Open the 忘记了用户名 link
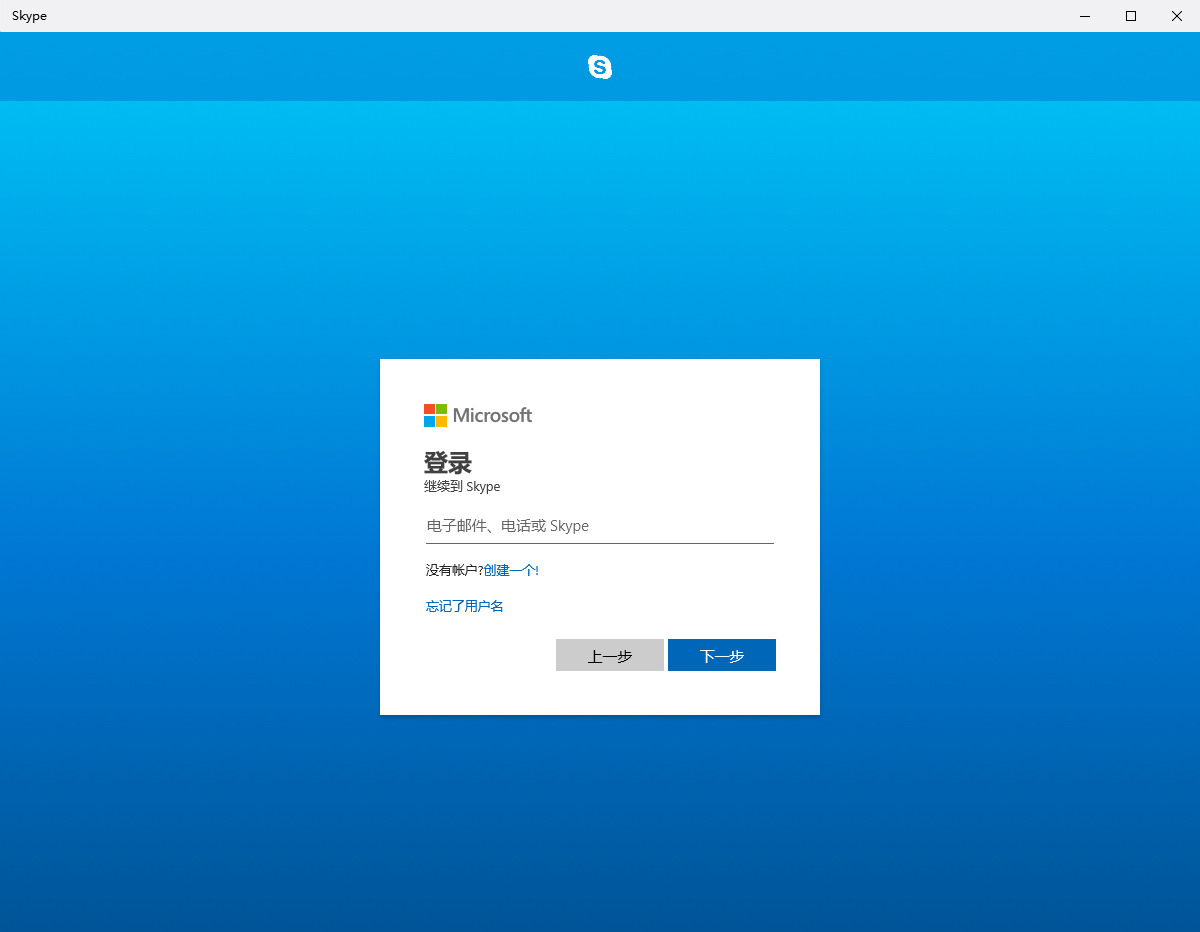 pos(465,606)
